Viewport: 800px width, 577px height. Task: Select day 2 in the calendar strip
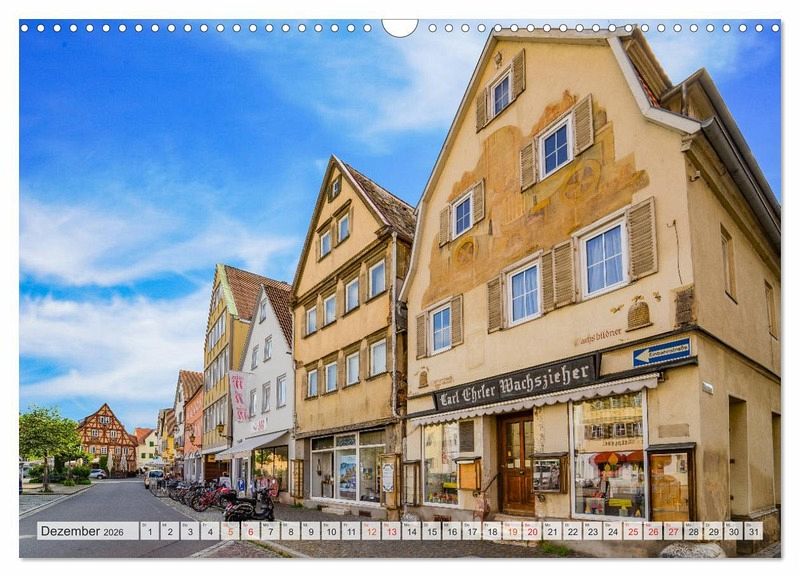[169, 531]
